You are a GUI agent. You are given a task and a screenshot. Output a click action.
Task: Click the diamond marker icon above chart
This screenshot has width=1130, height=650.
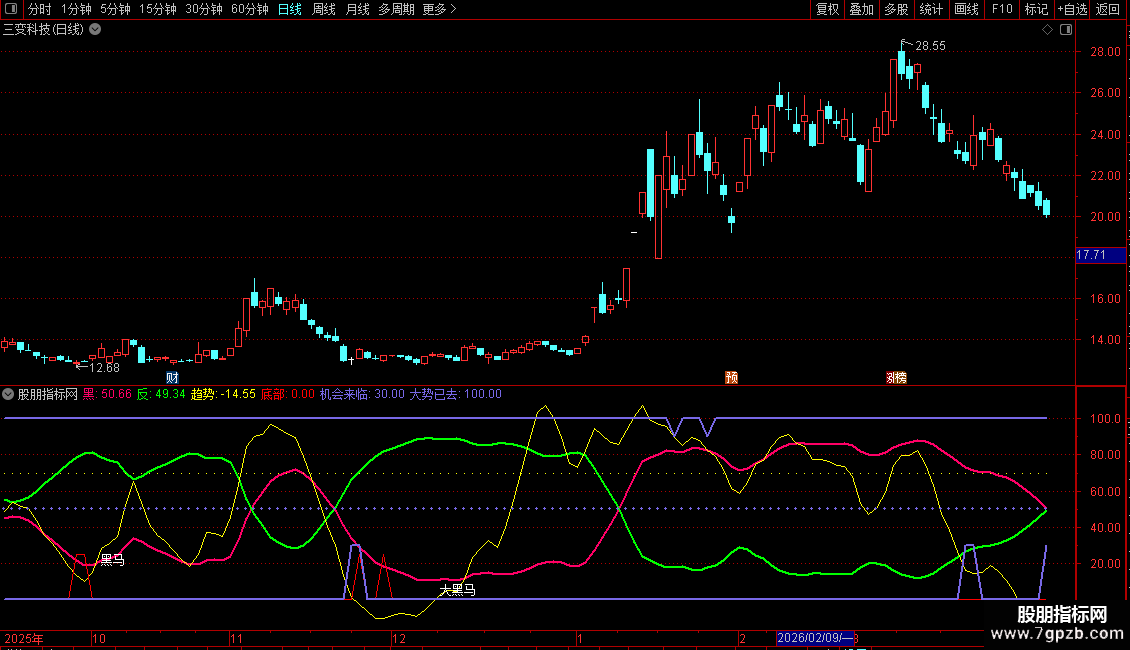point(1047,30)
